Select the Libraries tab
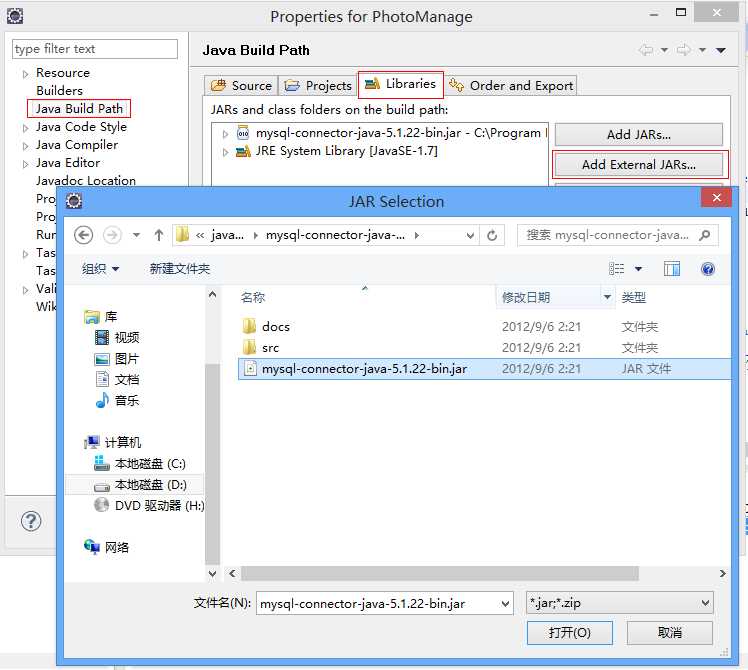Viewport: 748px width, 670px height. (x=400, y=84)
